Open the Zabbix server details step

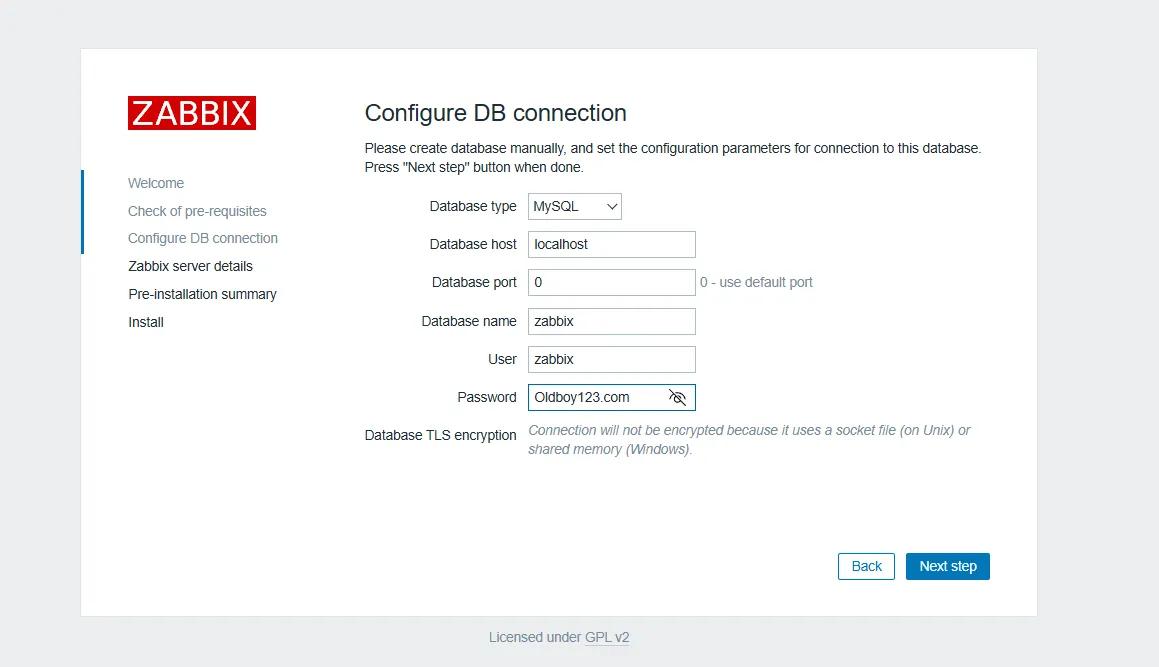[190, 266]
